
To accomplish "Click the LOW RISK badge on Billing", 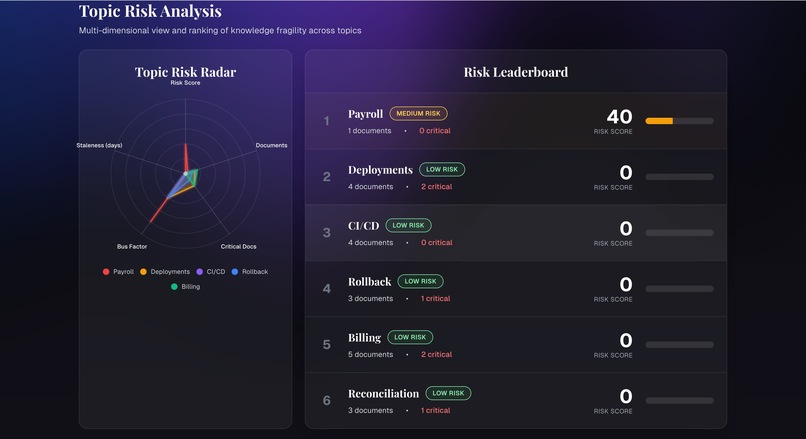I will [x=410, y=337].
